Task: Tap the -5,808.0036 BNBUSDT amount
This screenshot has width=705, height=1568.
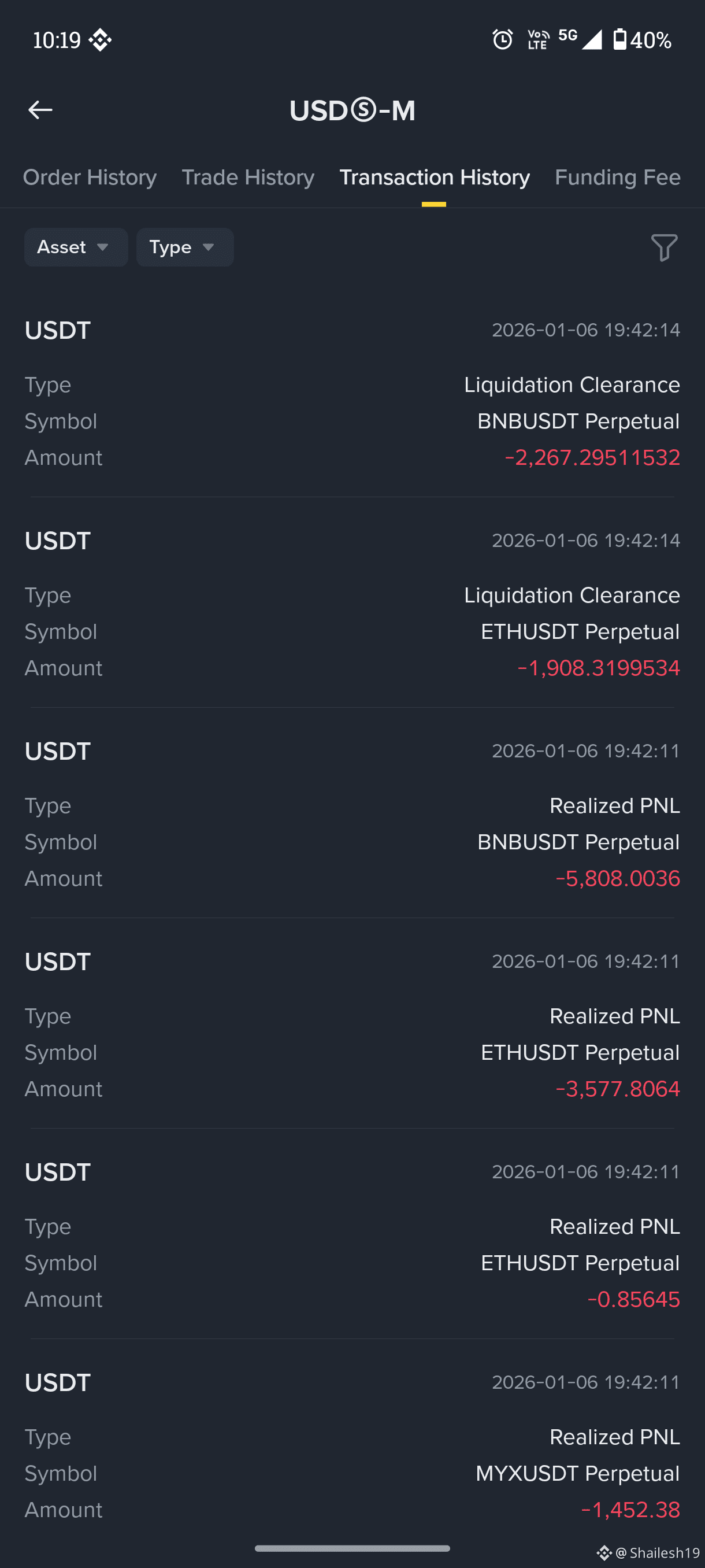Action: click(617, 878)
